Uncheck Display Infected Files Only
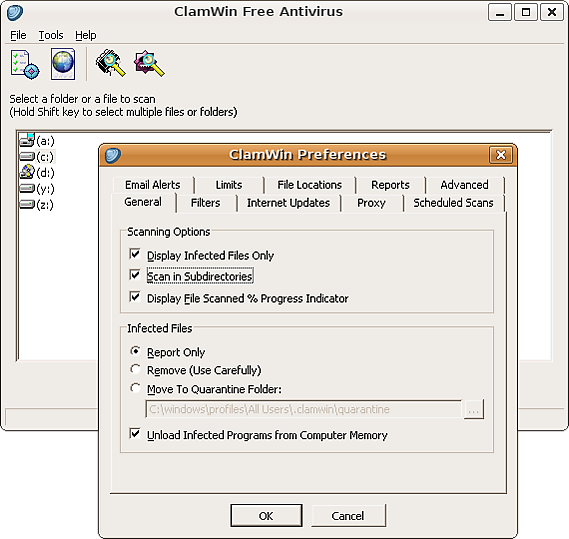Image resolution: width=569 pixels, height=539 pixels. tap(135, 254)
